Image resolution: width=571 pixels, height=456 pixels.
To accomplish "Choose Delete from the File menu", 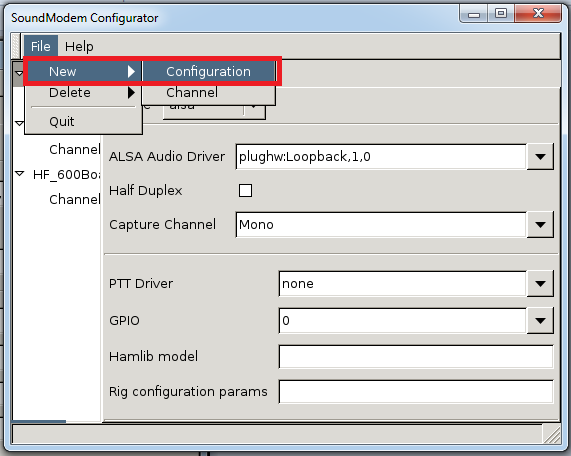I will coord(83,93).
